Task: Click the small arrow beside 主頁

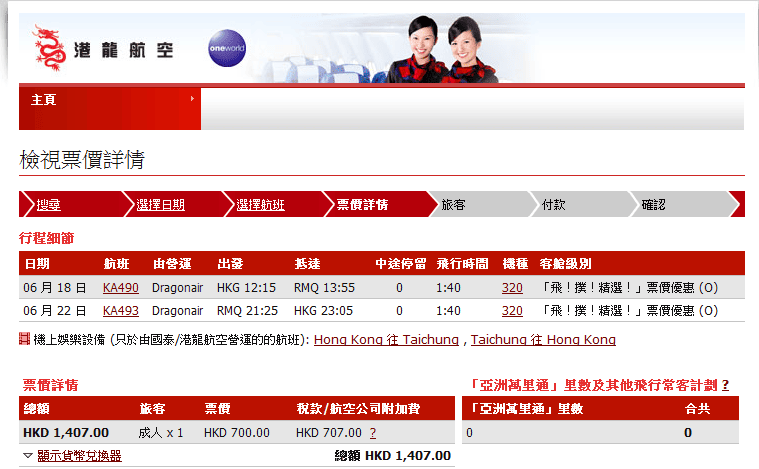Action: coord(191,99)
